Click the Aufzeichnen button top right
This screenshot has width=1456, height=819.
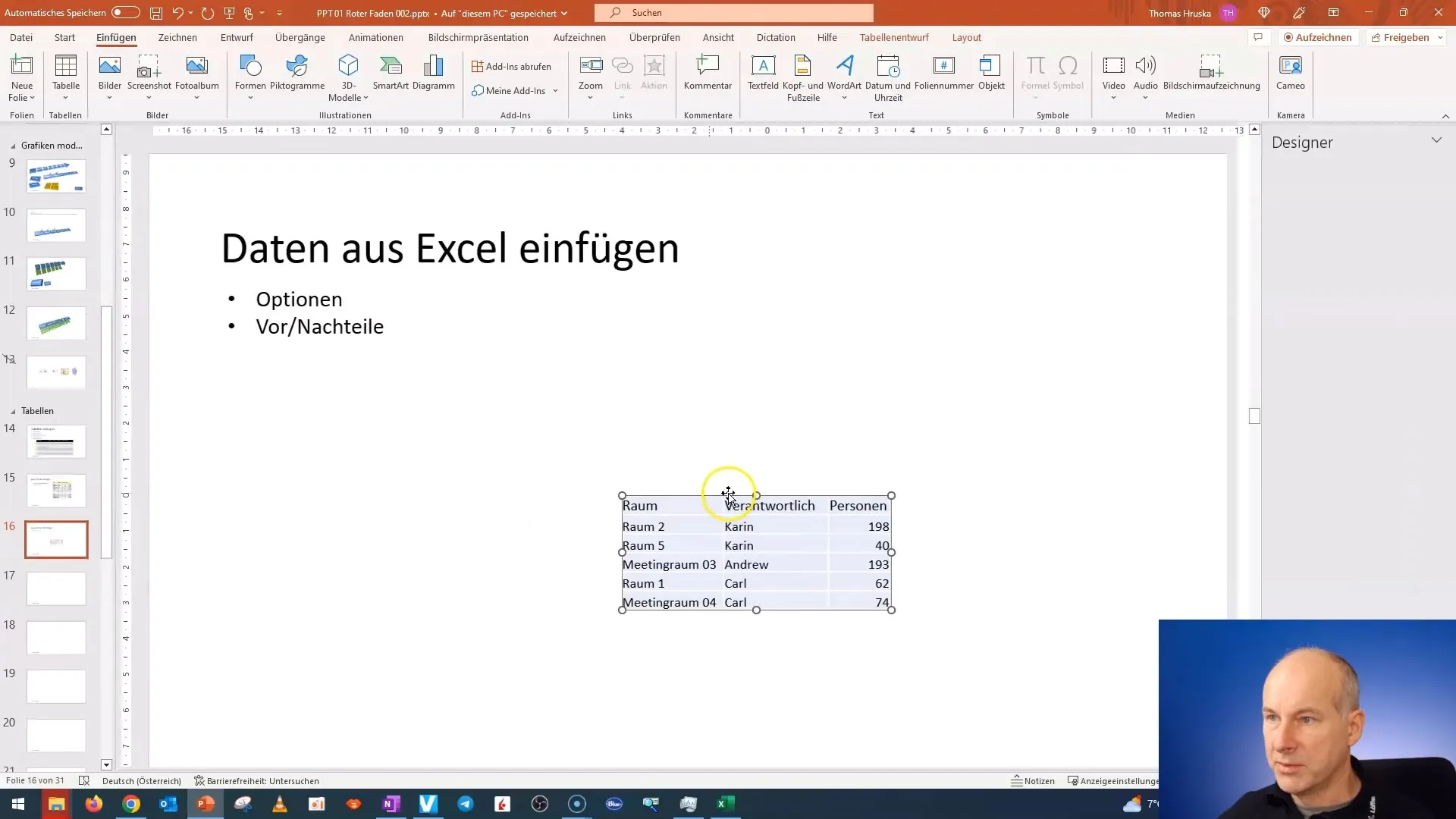(x=1317, y=37)
